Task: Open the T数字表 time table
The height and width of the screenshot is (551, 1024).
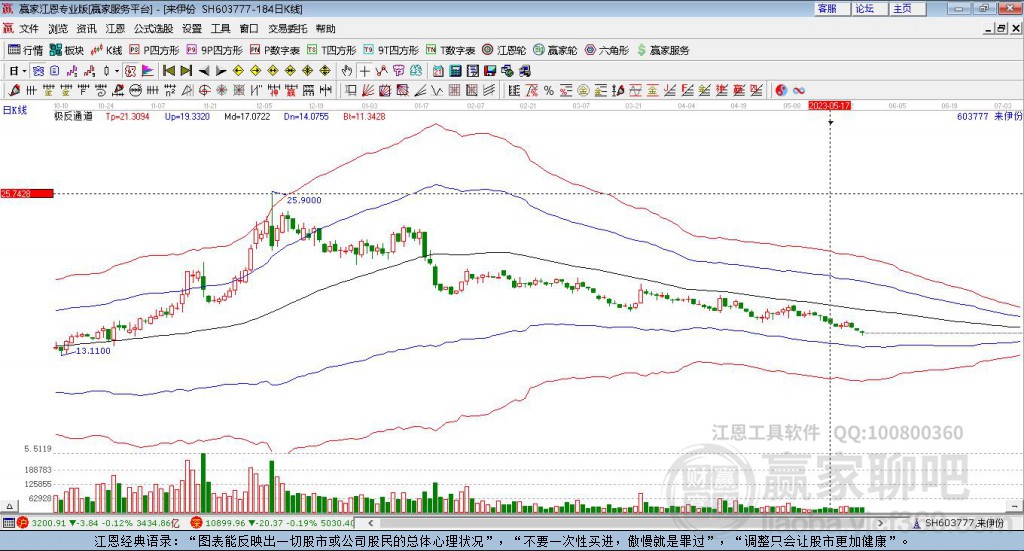Action: 450,50
